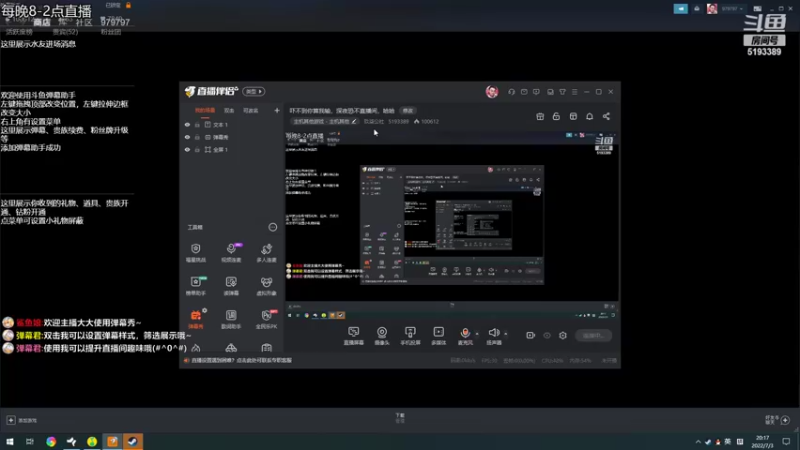This screenshot has height=450, width=800.
Task: Toggle visibility of 弹幕秀 source
Action: click(187, 137)
